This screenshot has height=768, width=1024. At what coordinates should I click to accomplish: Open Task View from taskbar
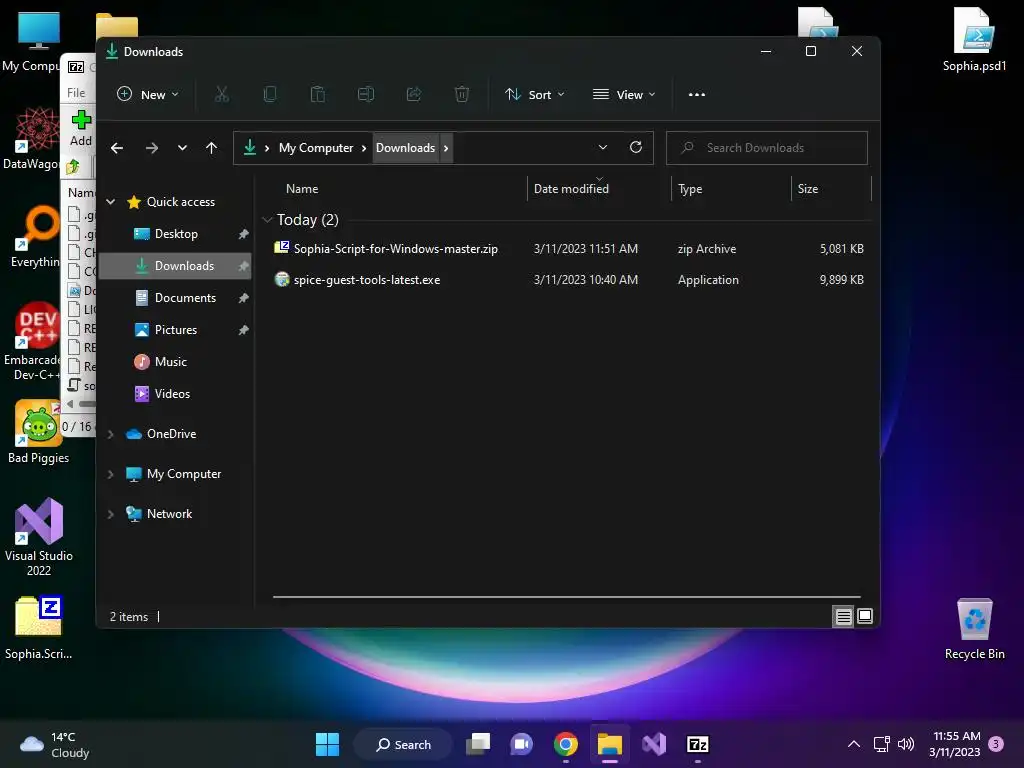point(478,744)
